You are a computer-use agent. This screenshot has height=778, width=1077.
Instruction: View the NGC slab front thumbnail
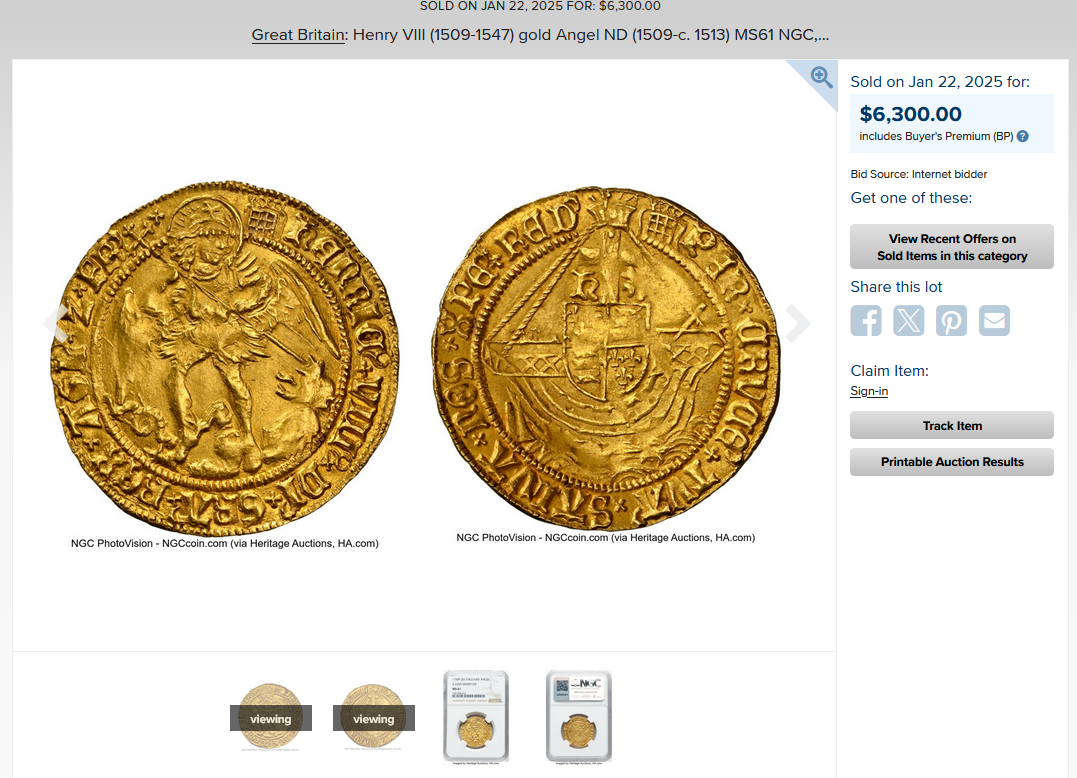[x=476, y=717]
